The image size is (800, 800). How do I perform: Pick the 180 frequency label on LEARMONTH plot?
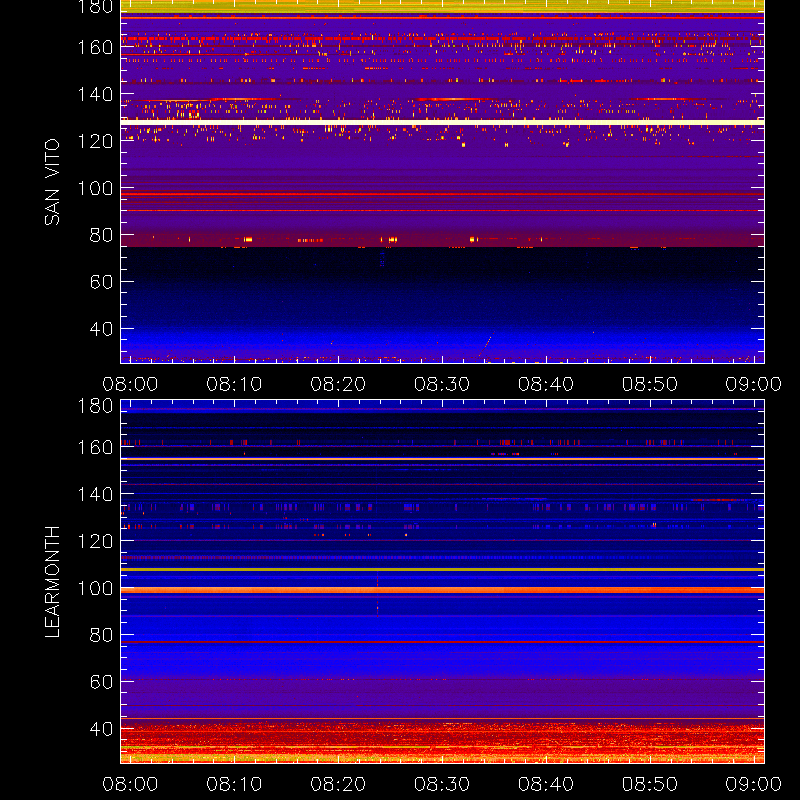coord(95,406)
